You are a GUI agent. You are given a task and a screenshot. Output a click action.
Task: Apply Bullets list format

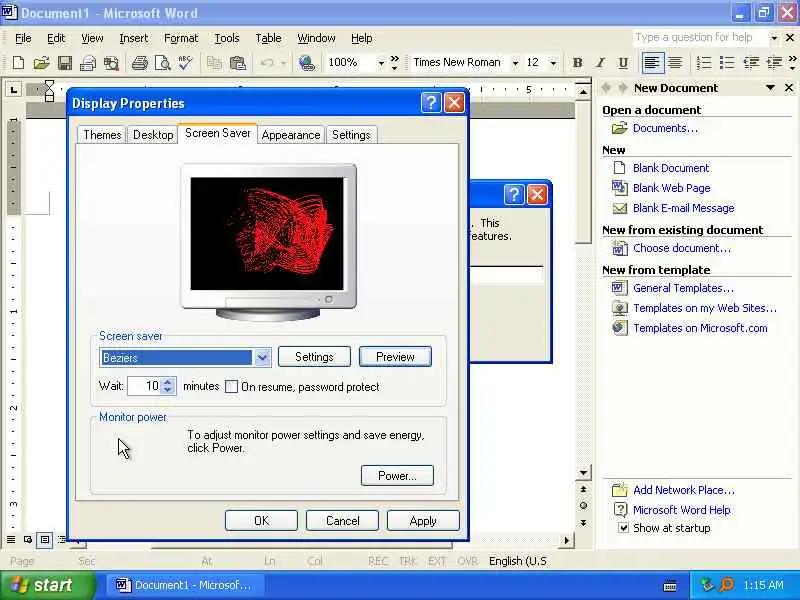pos(727,63)
